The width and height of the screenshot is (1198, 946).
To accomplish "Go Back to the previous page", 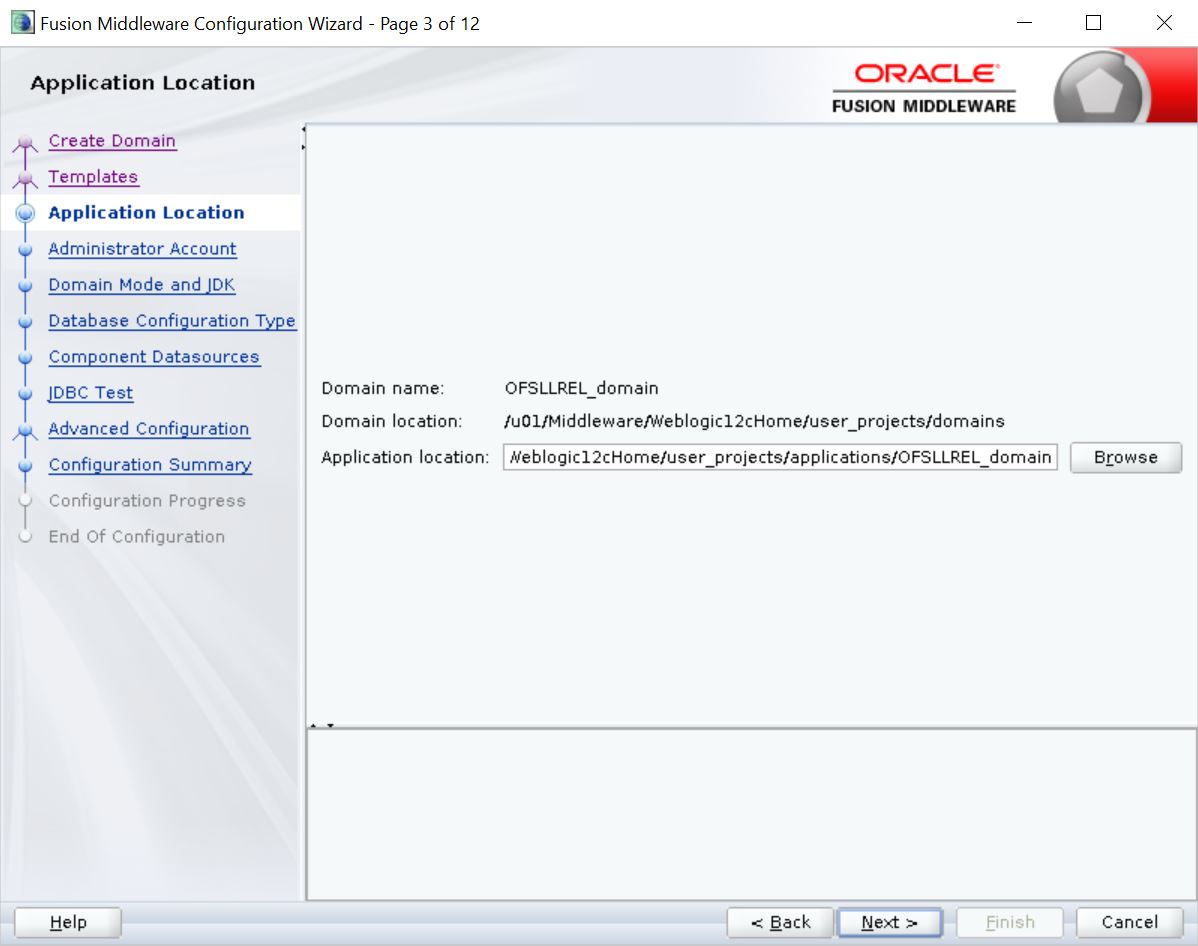I will [x=780, y=922].
